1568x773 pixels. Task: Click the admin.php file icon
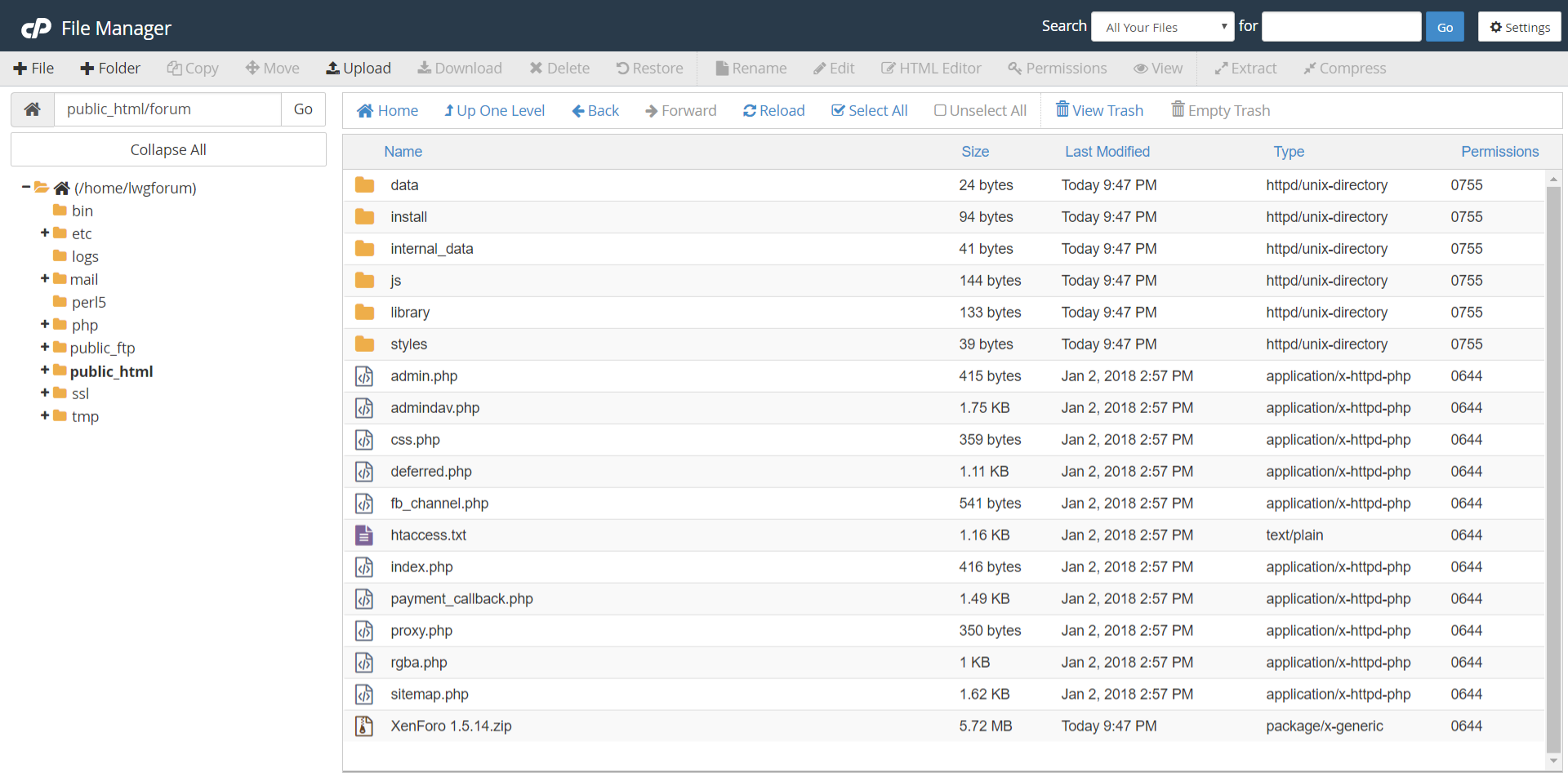[364, 376]
